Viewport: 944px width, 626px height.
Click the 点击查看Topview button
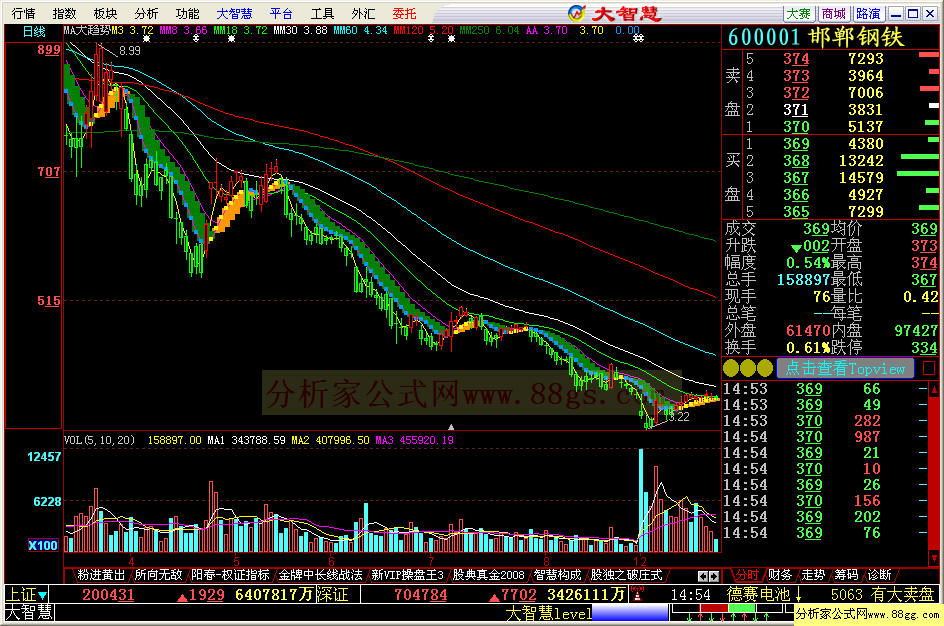[x=845, y=368]
